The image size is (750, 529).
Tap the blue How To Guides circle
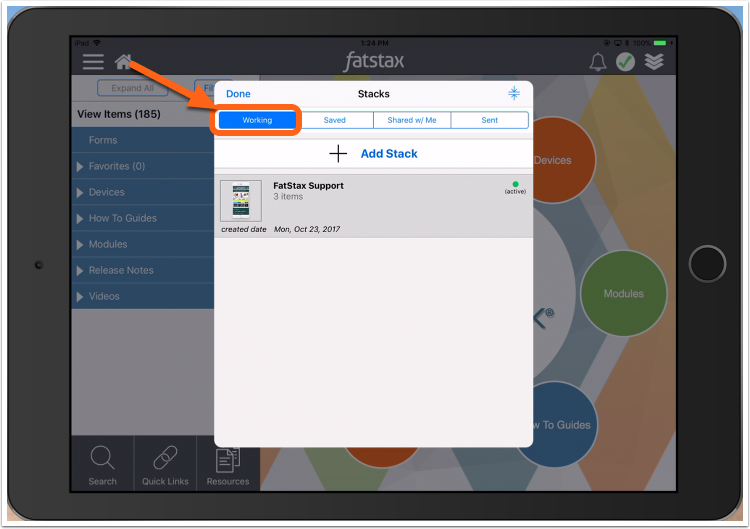[x=560, y=425]
